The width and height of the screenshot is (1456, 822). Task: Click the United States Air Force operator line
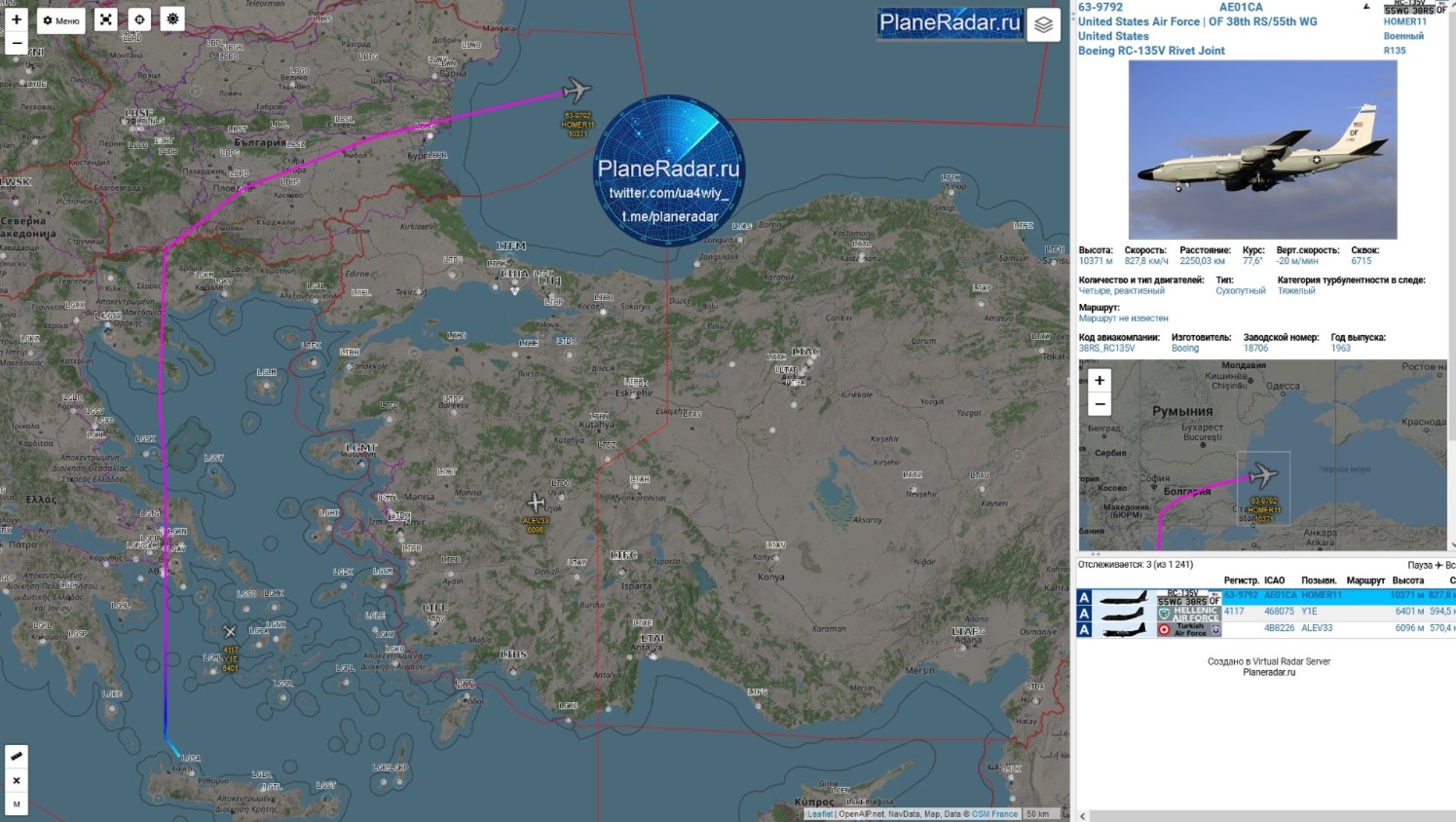coord(1197,21)
